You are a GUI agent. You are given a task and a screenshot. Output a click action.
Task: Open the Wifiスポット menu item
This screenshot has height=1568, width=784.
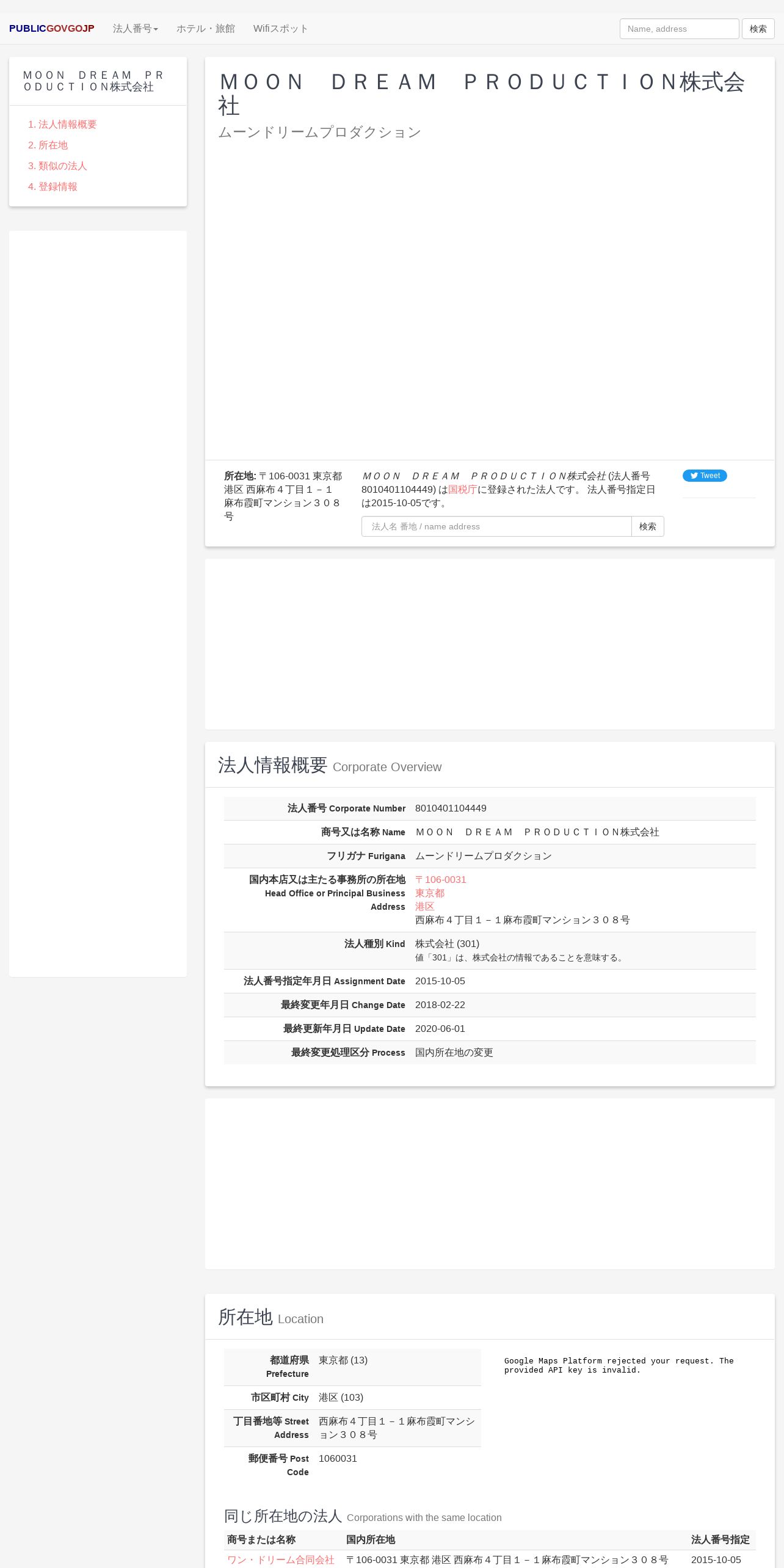[x=281, y=29]
